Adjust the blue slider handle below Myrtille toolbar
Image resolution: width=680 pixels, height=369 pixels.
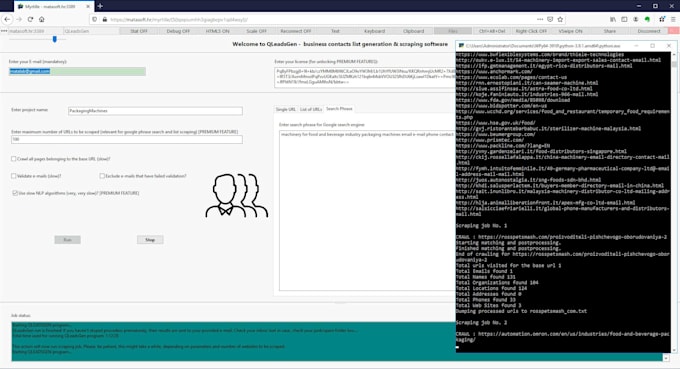[x=55, y=39]
